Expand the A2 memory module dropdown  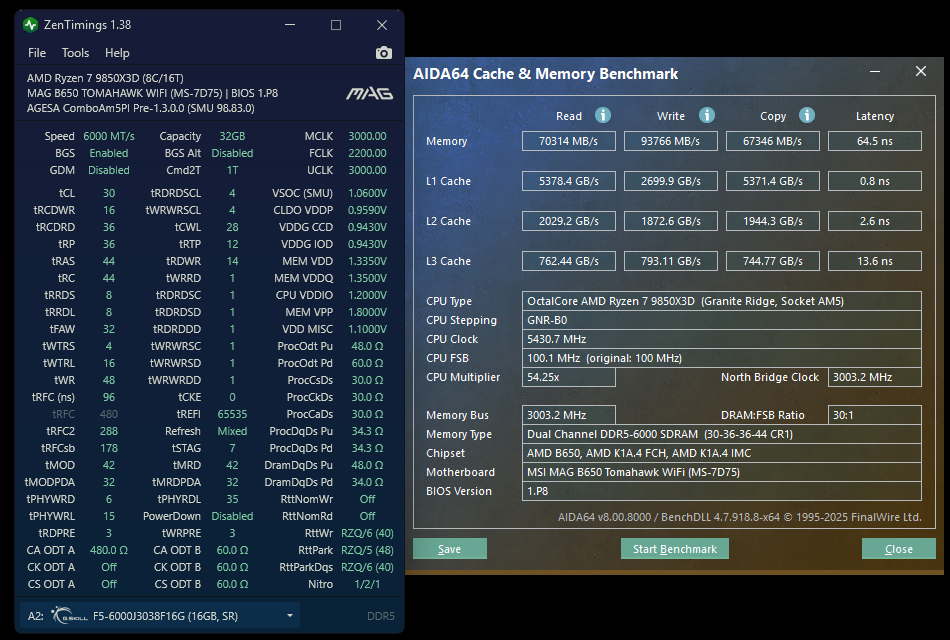tap(290, 616)
